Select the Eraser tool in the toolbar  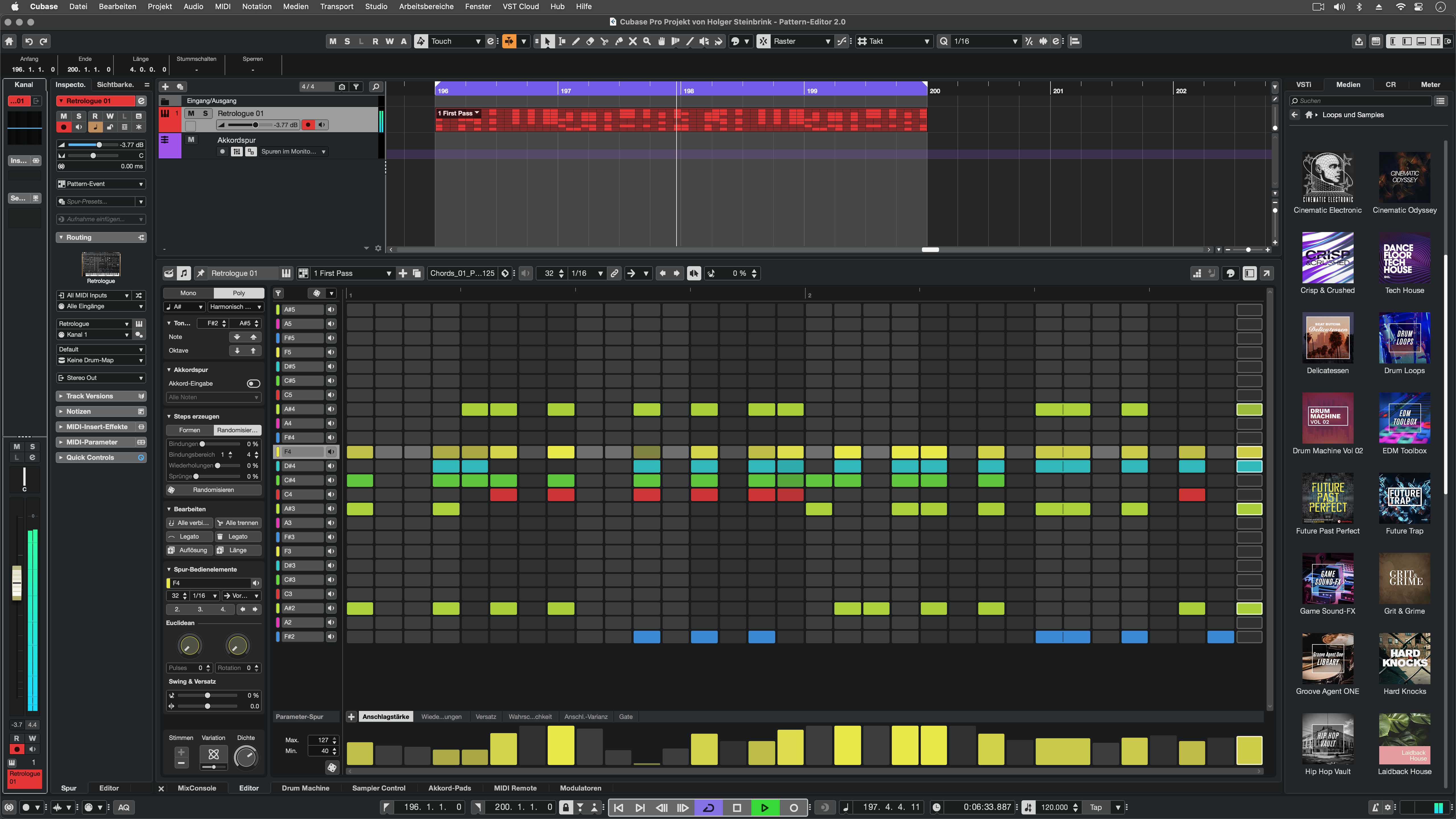tap(590, 41)
